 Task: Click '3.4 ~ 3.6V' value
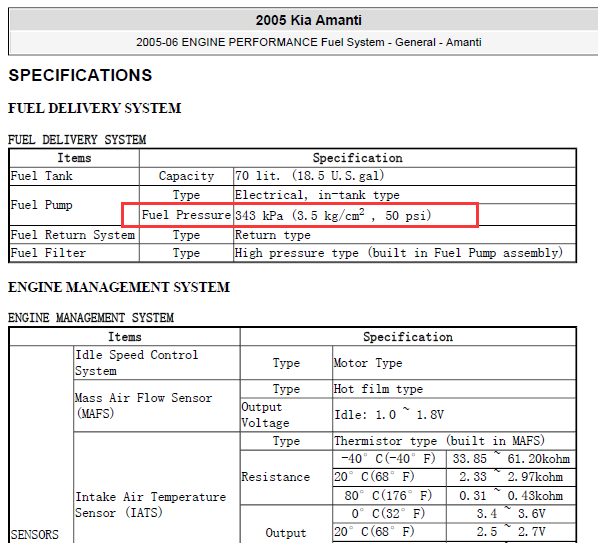511,513
